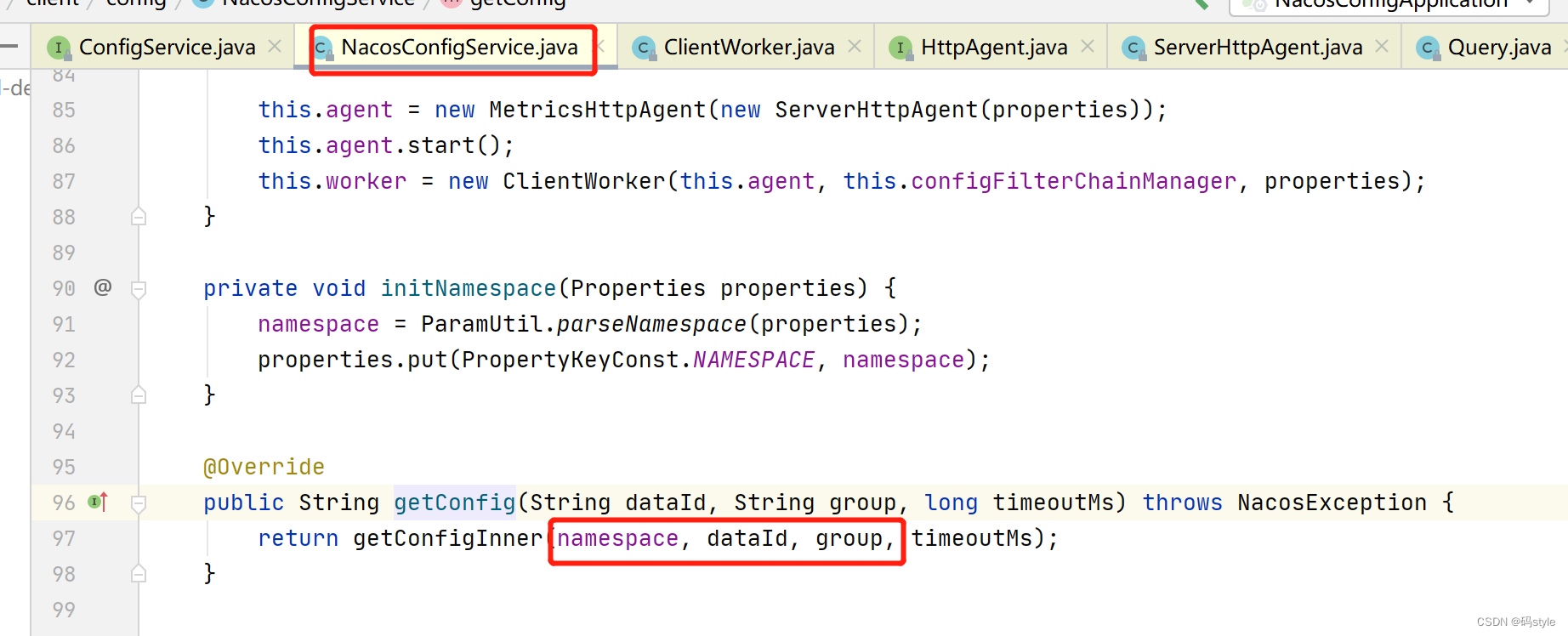Click parseNamespace method call on line 91
This screenshot has height=636, width=1568.
tap(651, 324)
